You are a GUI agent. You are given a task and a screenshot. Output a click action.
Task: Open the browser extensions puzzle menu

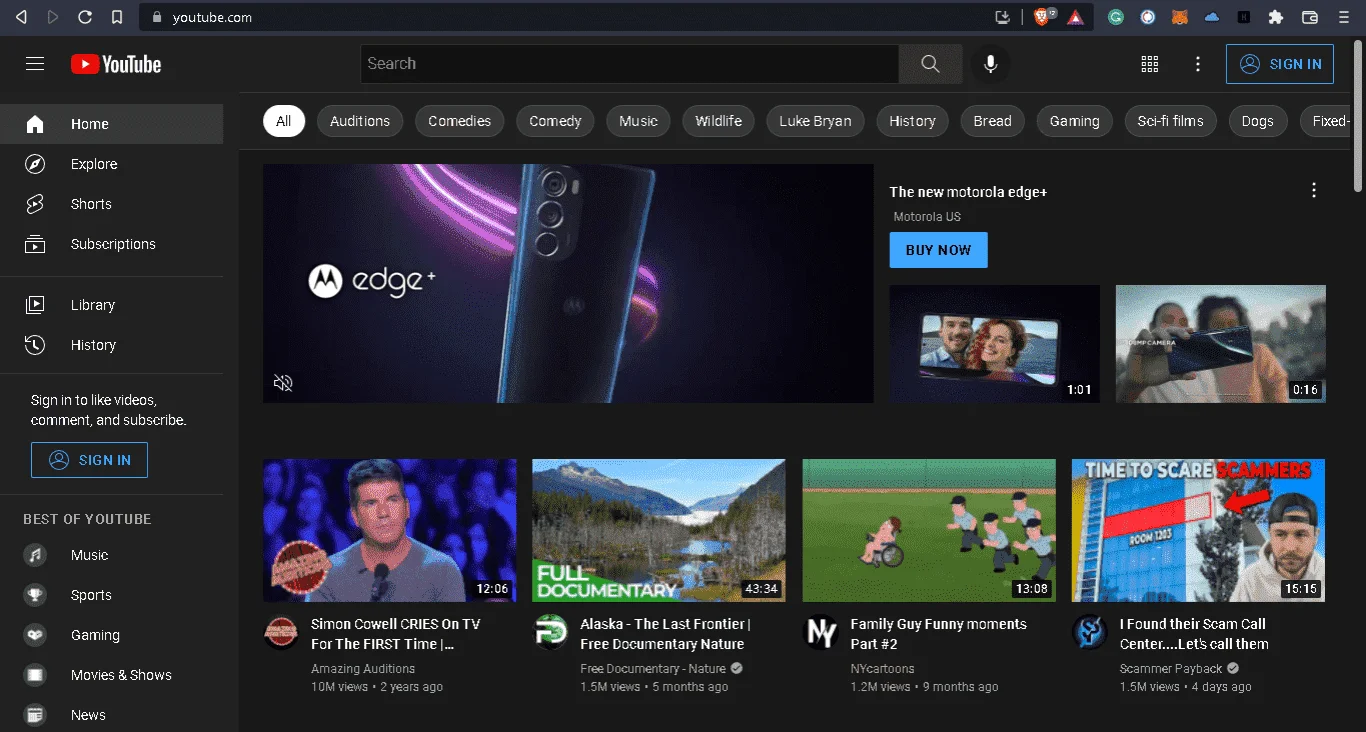coord(1275,17)
